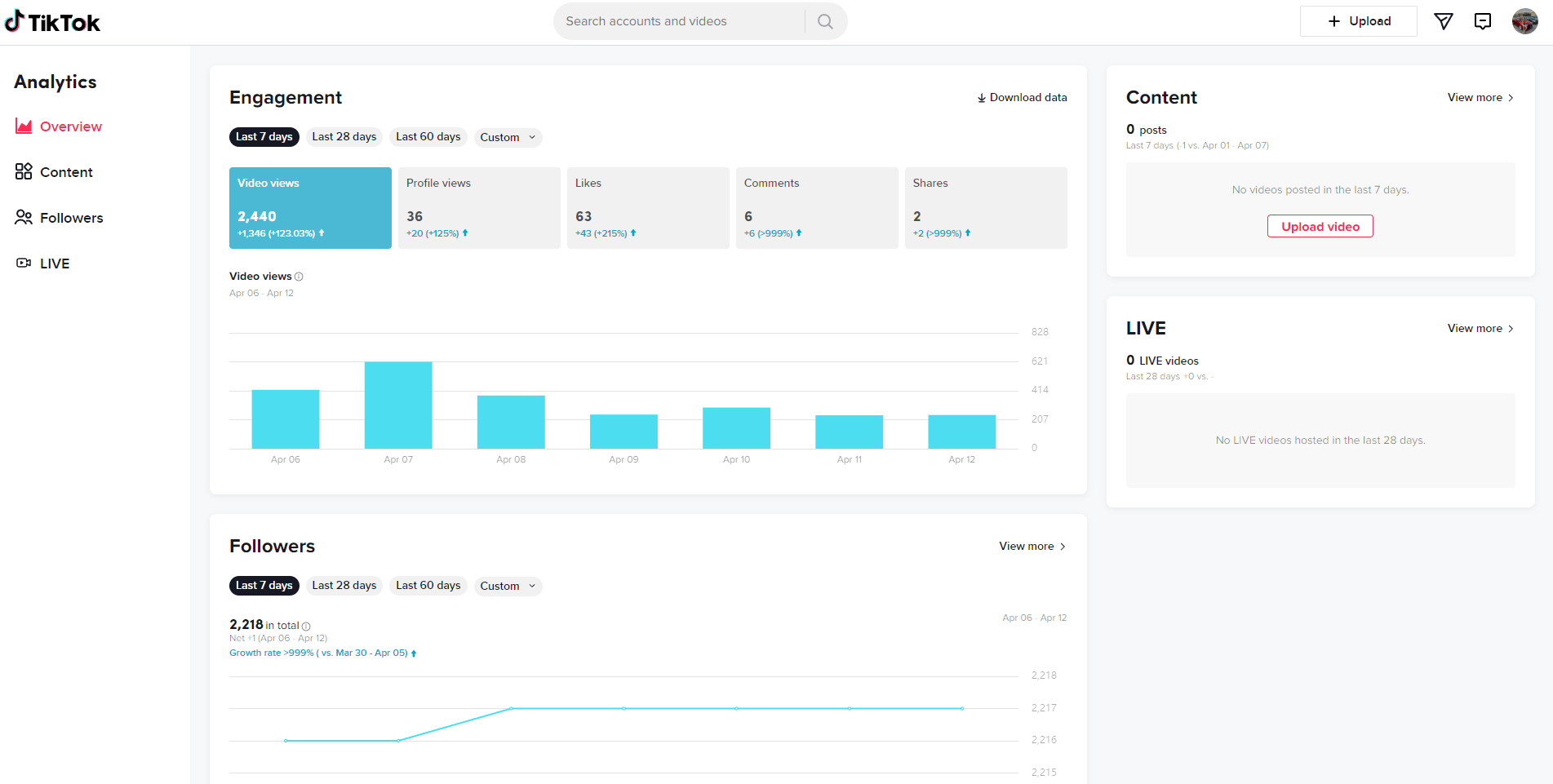
Task: Click the Upload button in header
Action: click(x=1359, y=21)
